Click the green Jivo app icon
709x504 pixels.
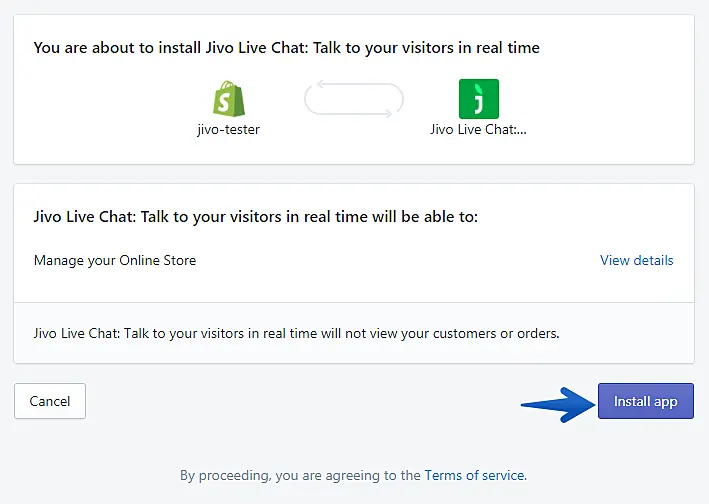click(x=479, y=99)
